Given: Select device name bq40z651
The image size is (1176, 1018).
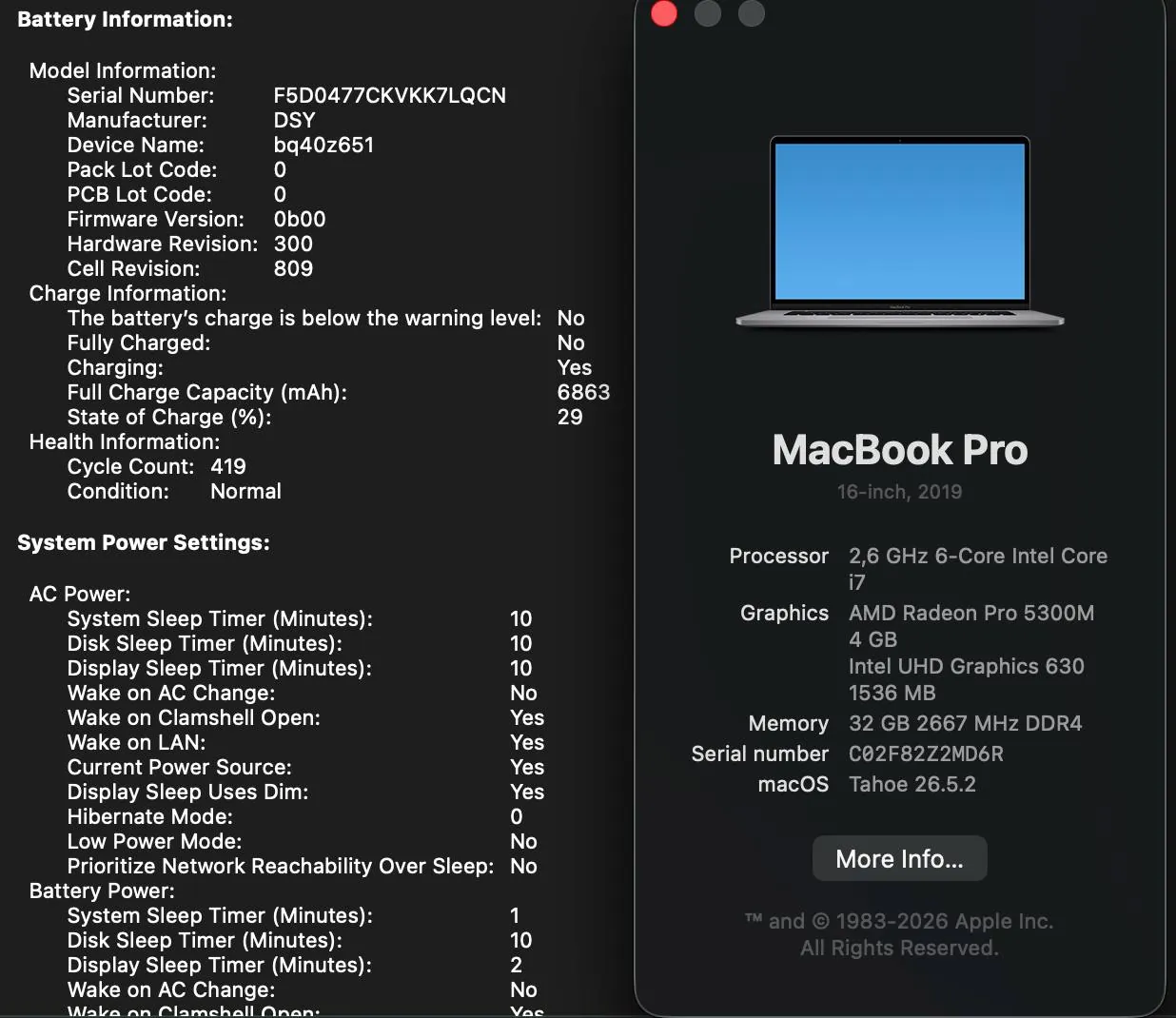Looking at the screenshot, I should (x=323, y=145).
